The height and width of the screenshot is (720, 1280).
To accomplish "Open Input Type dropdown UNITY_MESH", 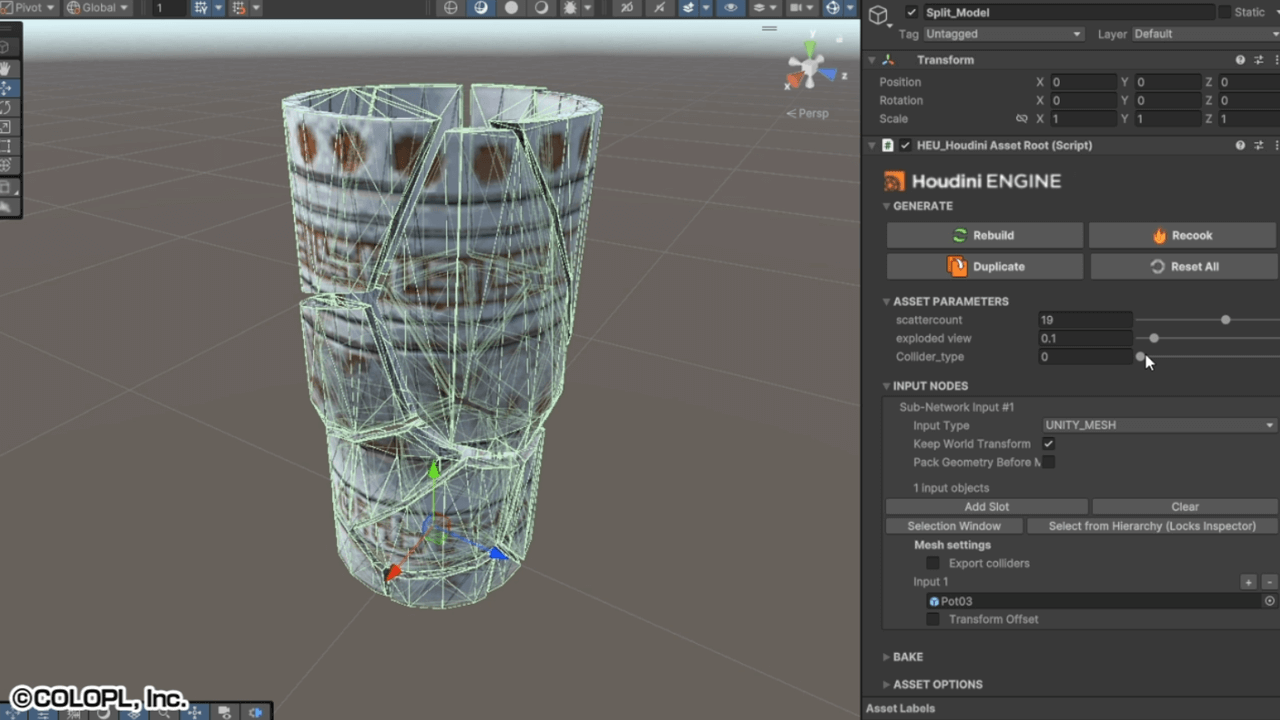I will [x=1160, y=425].
